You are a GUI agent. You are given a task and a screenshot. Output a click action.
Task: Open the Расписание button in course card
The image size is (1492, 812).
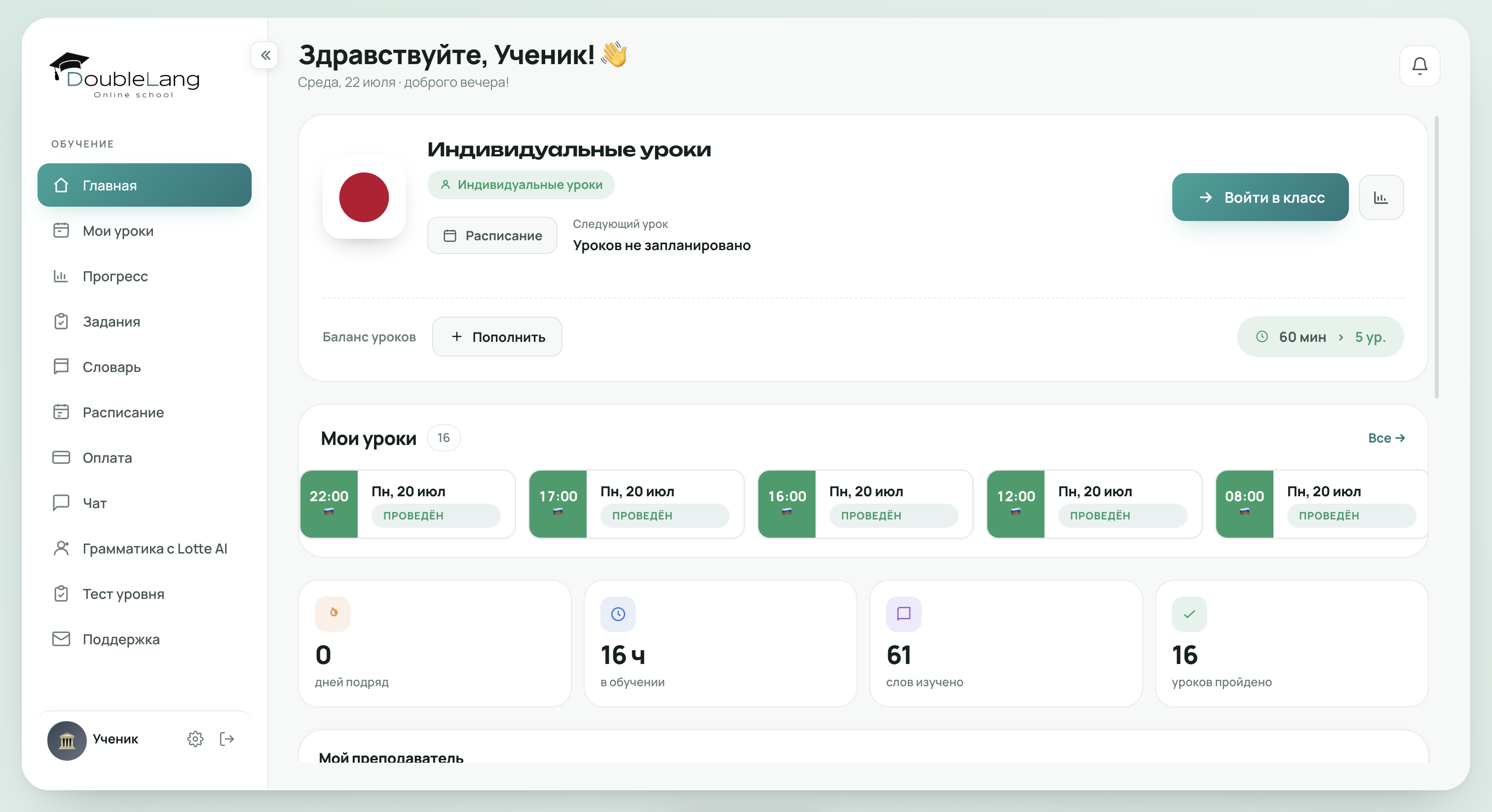[492, 236]
